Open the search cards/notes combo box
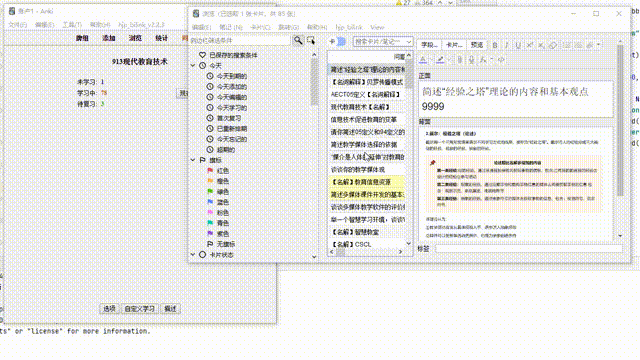Image resolution: width=640 pixels, height=360 pixels. click(382, 41)
